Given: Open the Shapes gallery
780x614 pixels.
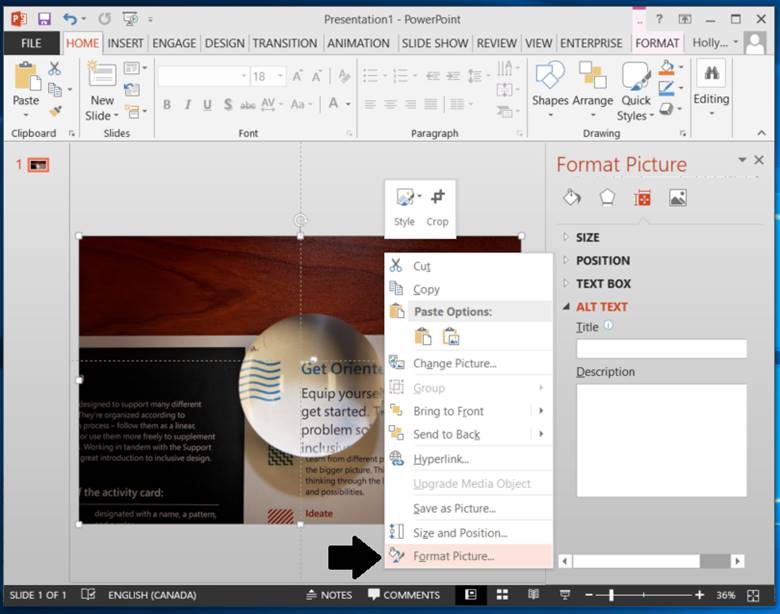Looking at the screenshot, I should [550, 89].
